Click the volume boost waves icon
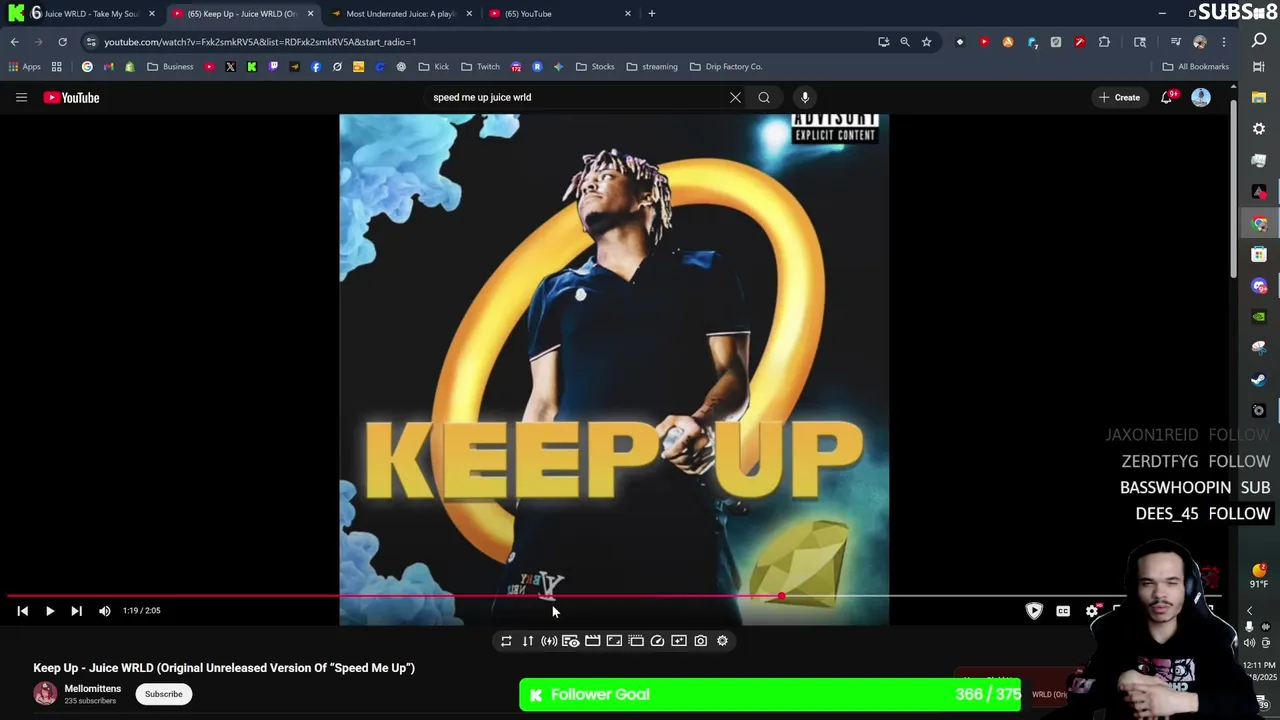1280x720 pixels. pos(549,641)
